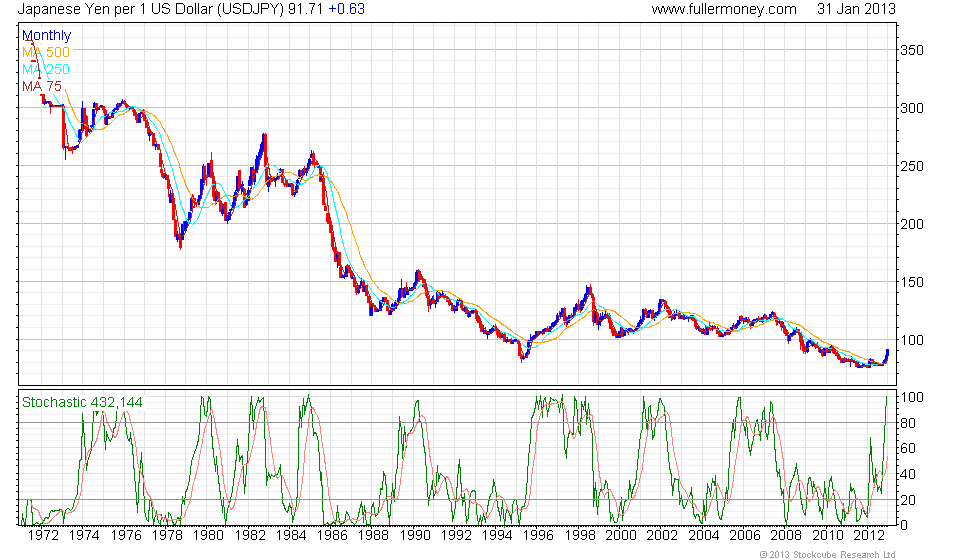Image resolution: width=980 pixels, height=560 pixels.
Task: Click the year label 1996
Action: (x=538, y=536)
